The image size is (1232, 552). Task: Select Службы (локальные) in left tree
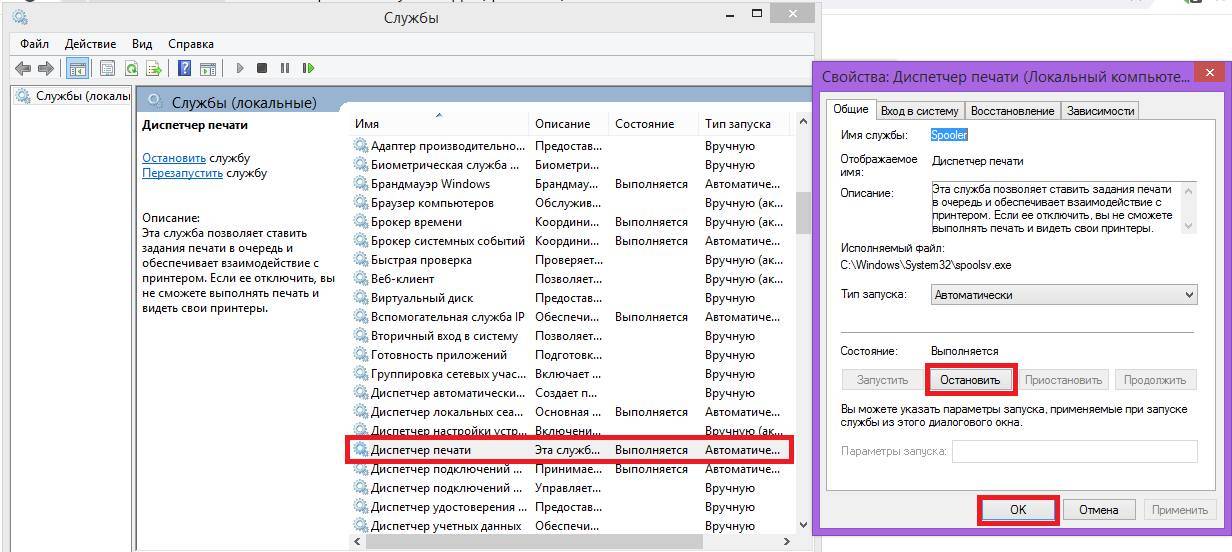click(x=82, y=96)
